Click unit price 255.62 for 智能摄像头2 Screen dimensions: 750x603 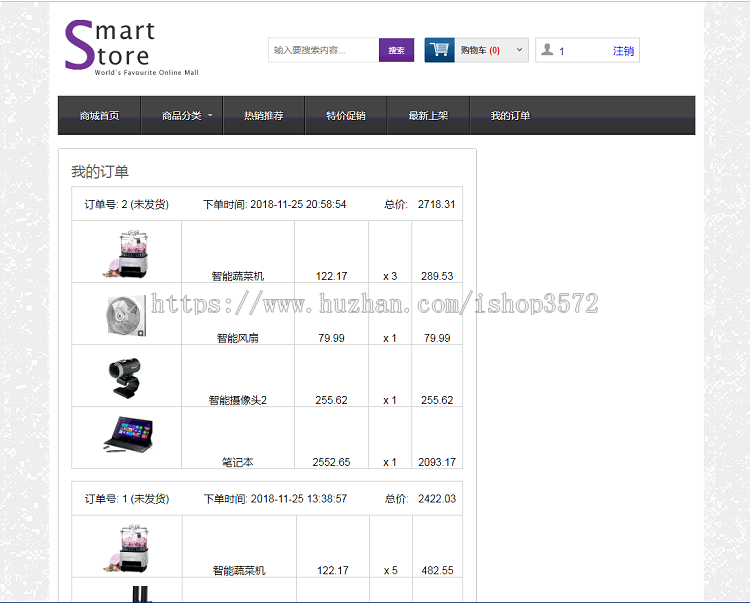(331, 400)
